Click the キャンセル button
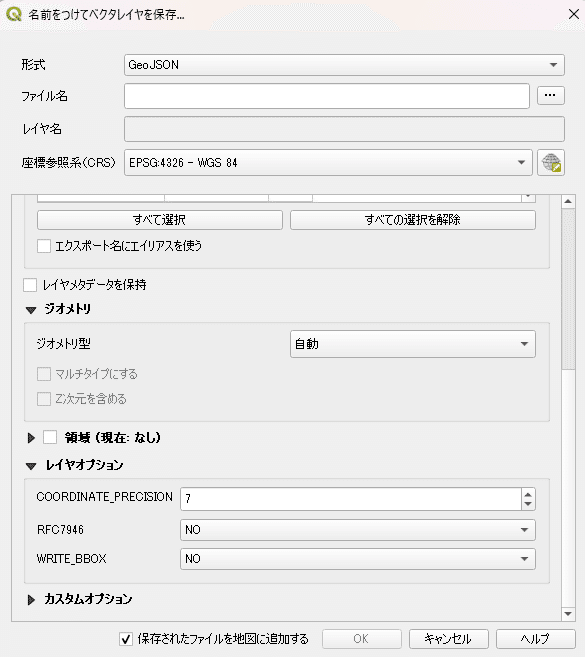585x657 pixels. [x=448, y=639]
